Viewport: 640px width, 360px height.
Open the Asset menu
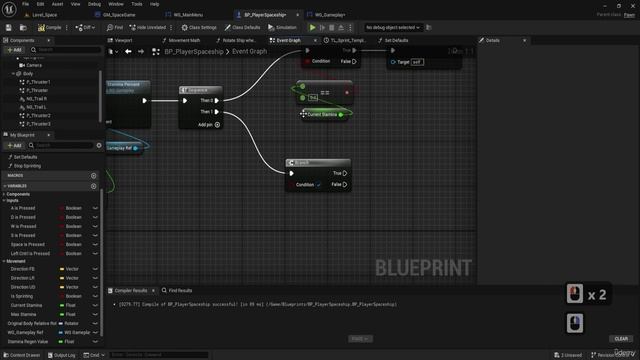(57, 4)
